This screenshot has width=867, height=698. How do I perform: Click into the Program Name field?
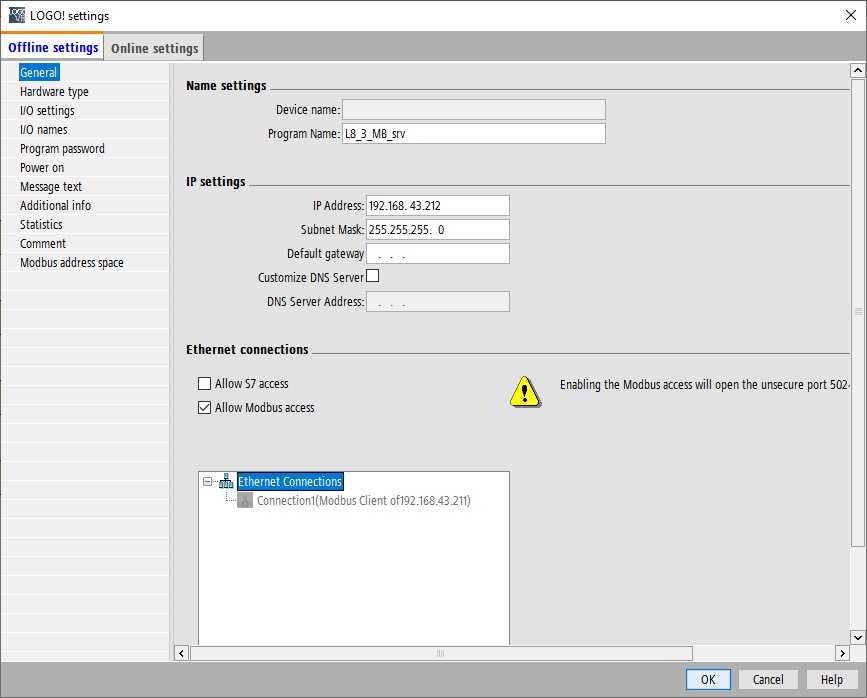coord(474,134)
